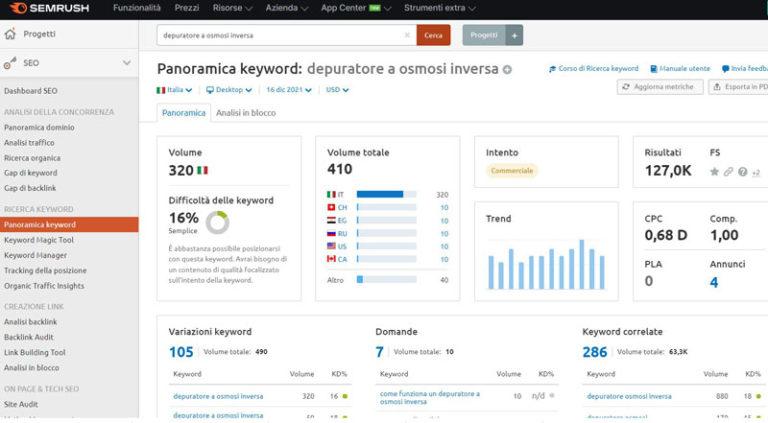Collapse the SEO sidebar section chevron

127,63
